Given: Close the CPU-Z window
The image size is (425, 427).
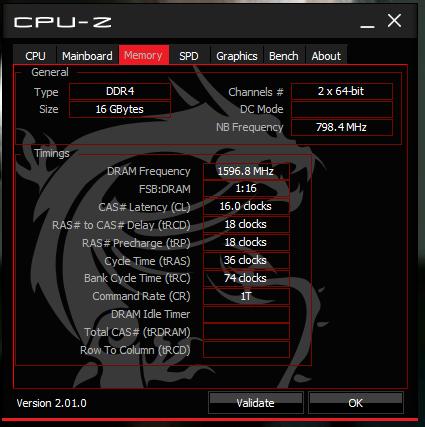Looking at the screenshot, I should (x=394, y=21).
